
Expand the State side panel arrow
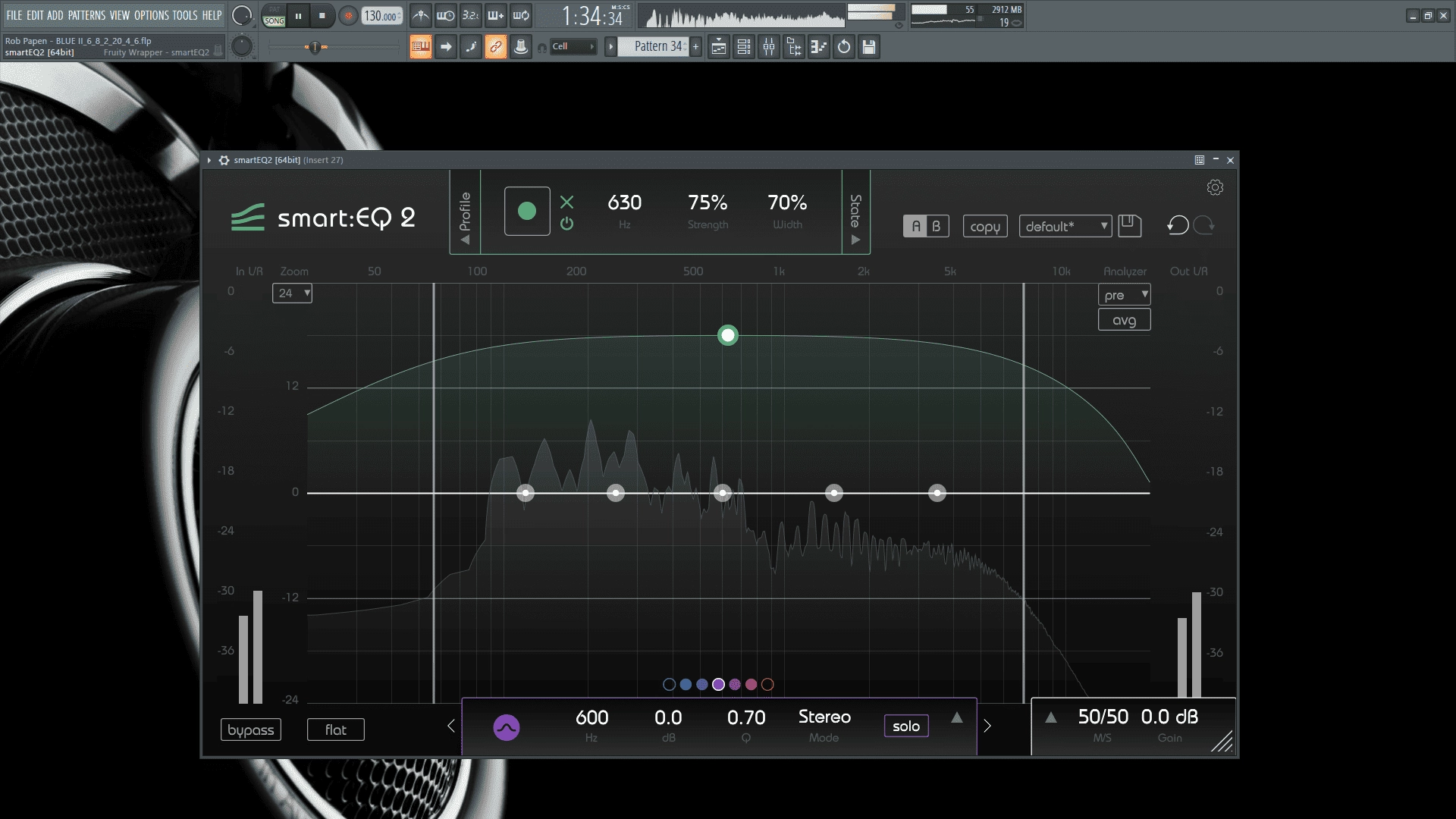(855, 240)
